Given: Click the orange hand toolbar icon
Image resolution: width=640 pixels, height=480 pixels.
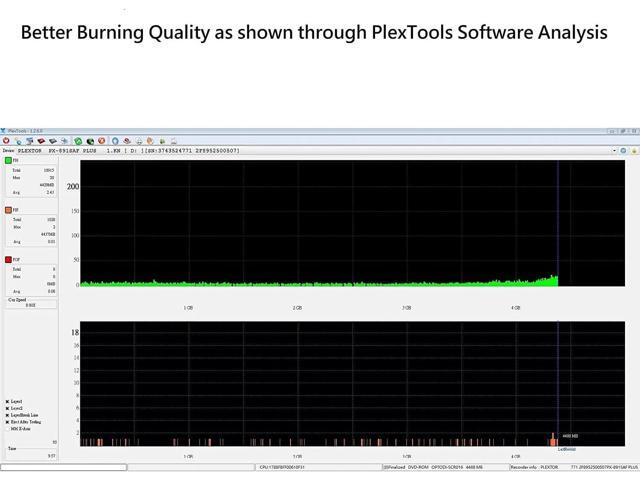Looking at the screenshot, I should tap(150, 141).
